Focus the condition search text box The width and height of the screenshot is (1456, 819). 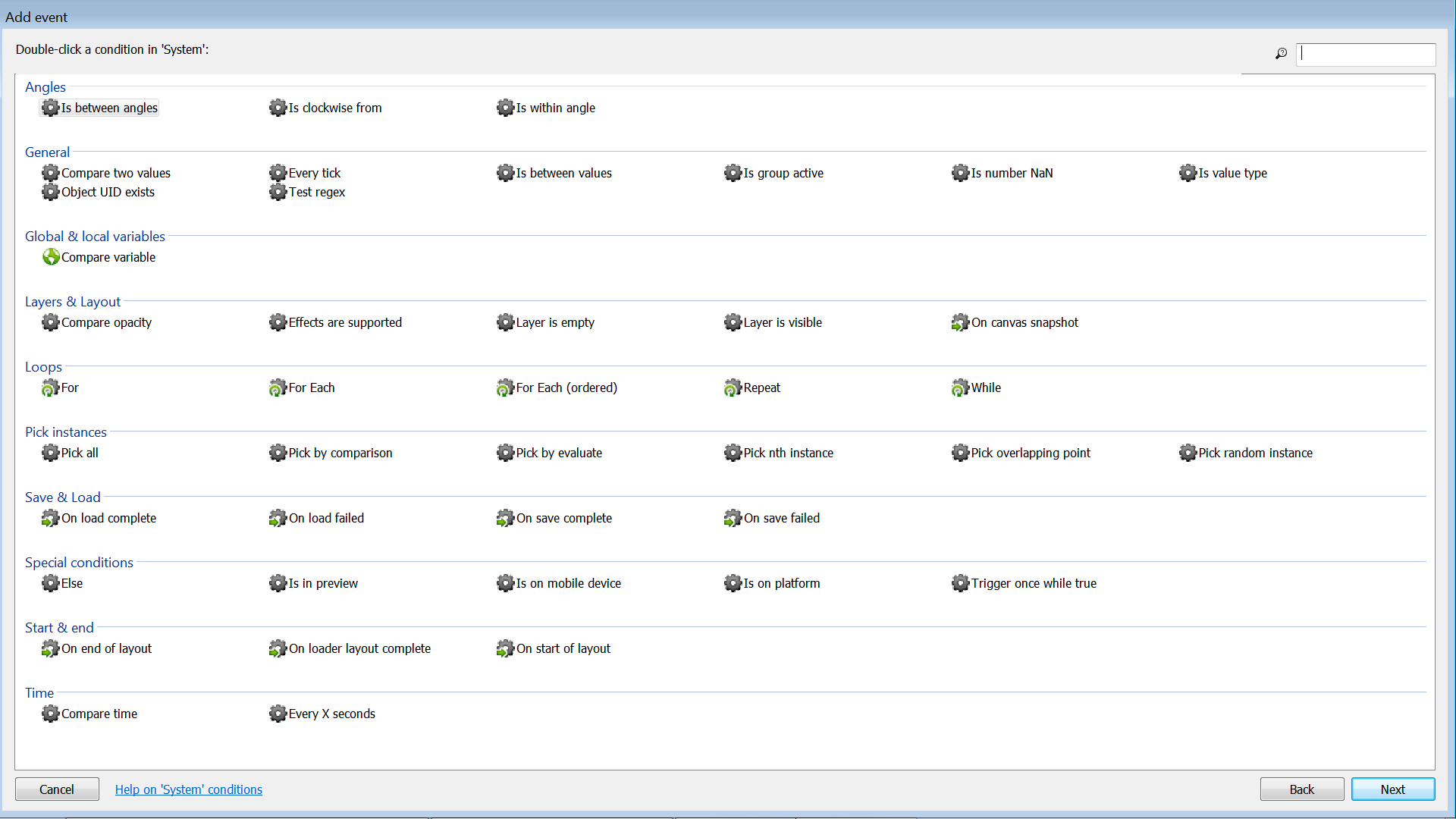(1366, 54)
